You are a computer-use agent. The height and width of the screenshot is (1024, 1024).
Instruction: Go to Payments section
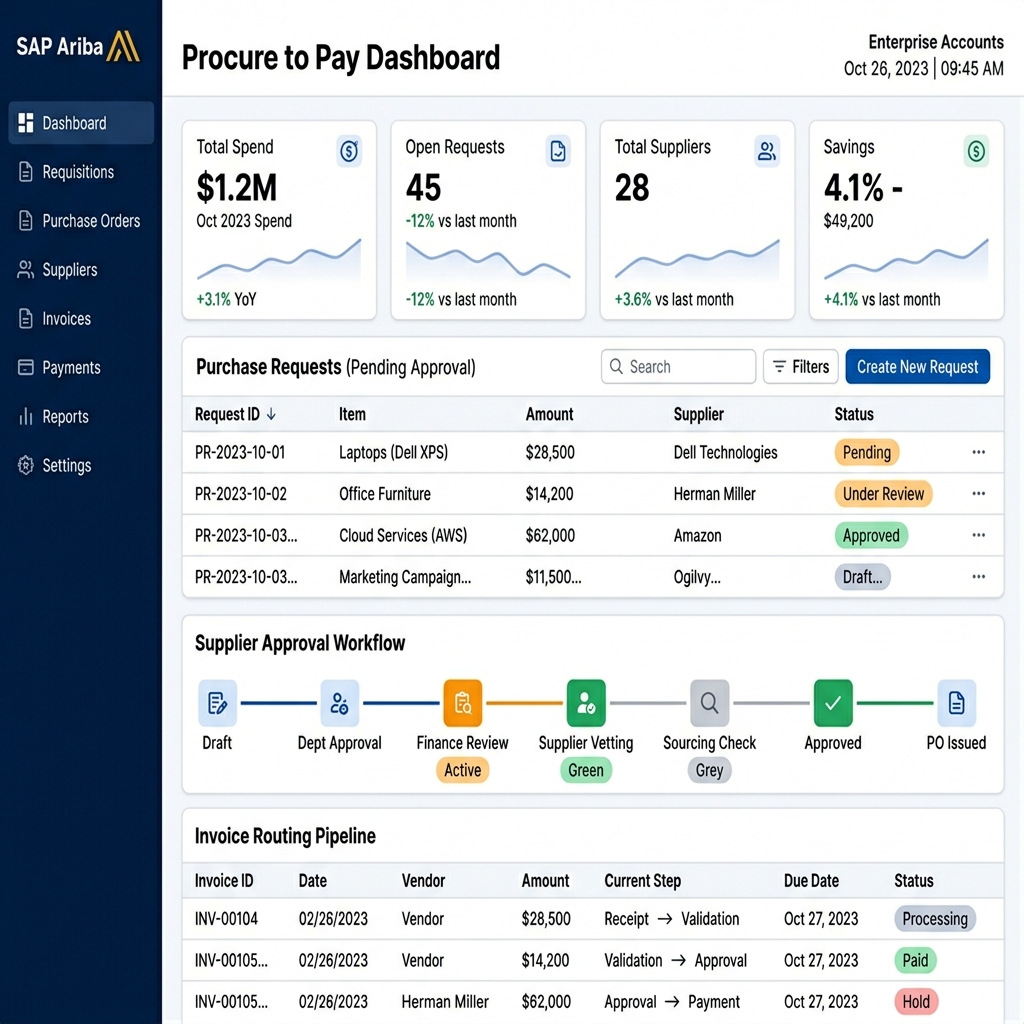pos(59,368)
